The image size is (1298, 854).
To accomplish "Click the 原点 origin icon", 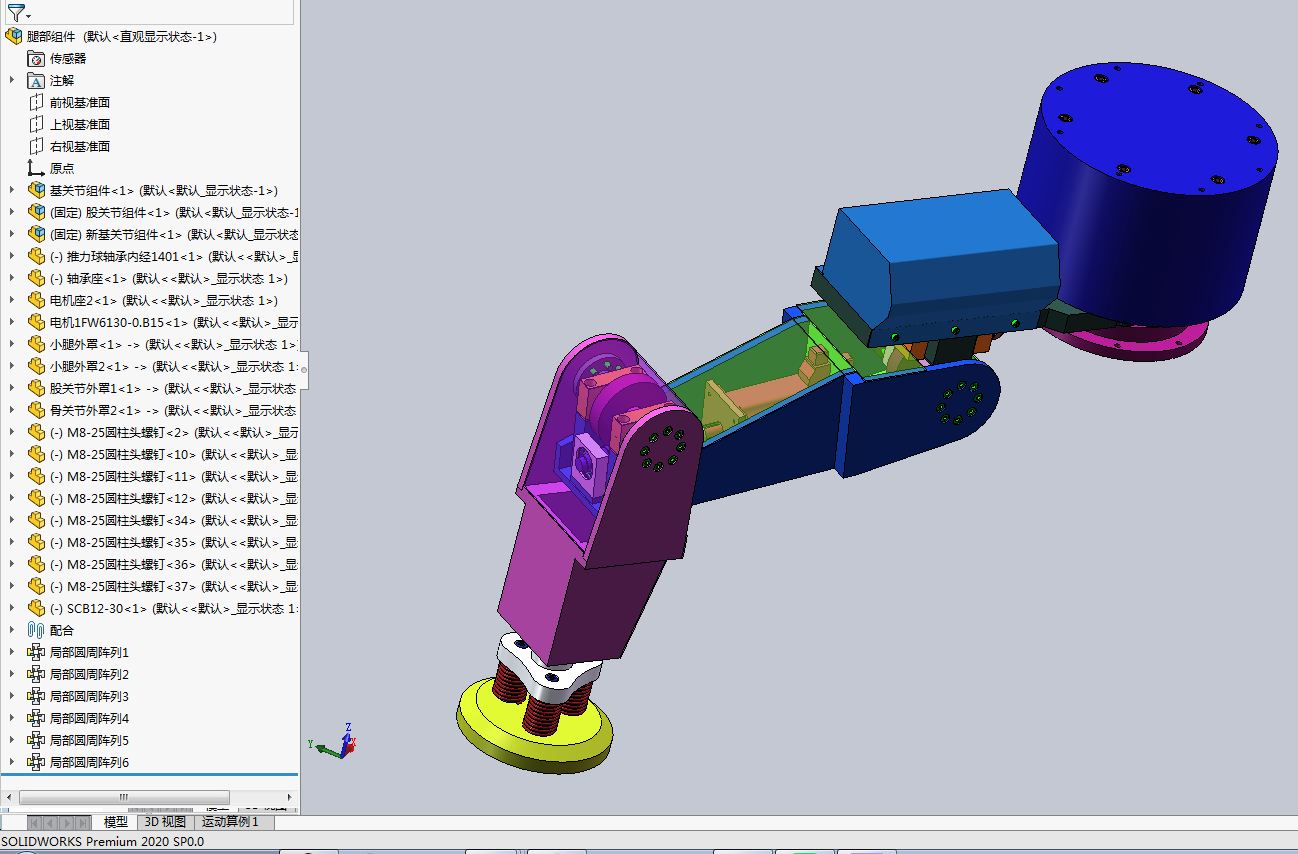I will (36, 168).
